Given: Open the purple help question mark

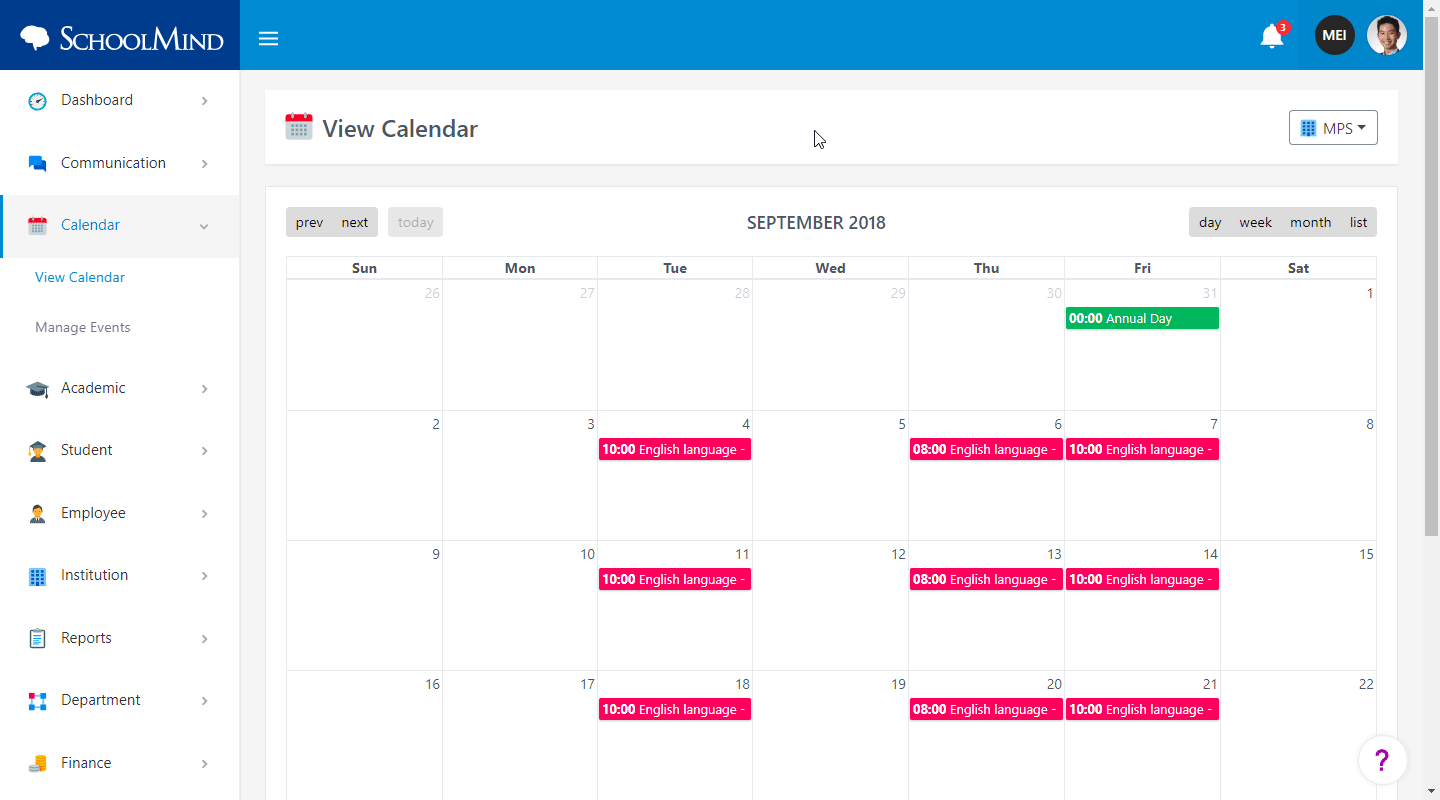Looking at the screenshot, I should (1382, 761).
